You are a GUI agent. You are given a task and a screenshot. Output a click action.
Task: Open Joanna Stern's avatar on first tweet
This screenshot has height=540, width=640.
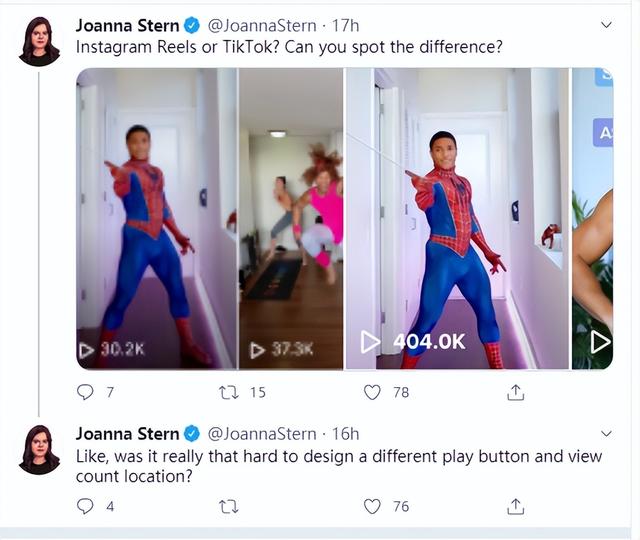pyautogui.click(x=39, y=42)
